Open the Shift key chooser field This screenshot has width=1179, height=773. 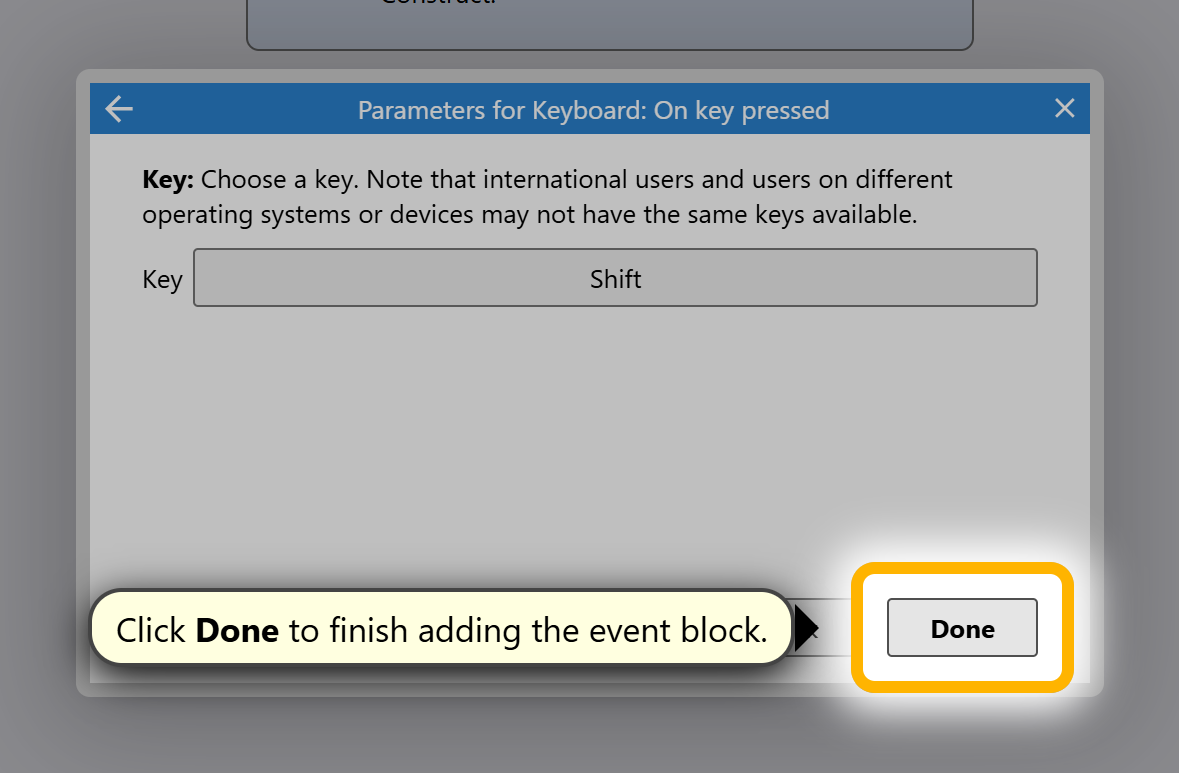[615, 278]
